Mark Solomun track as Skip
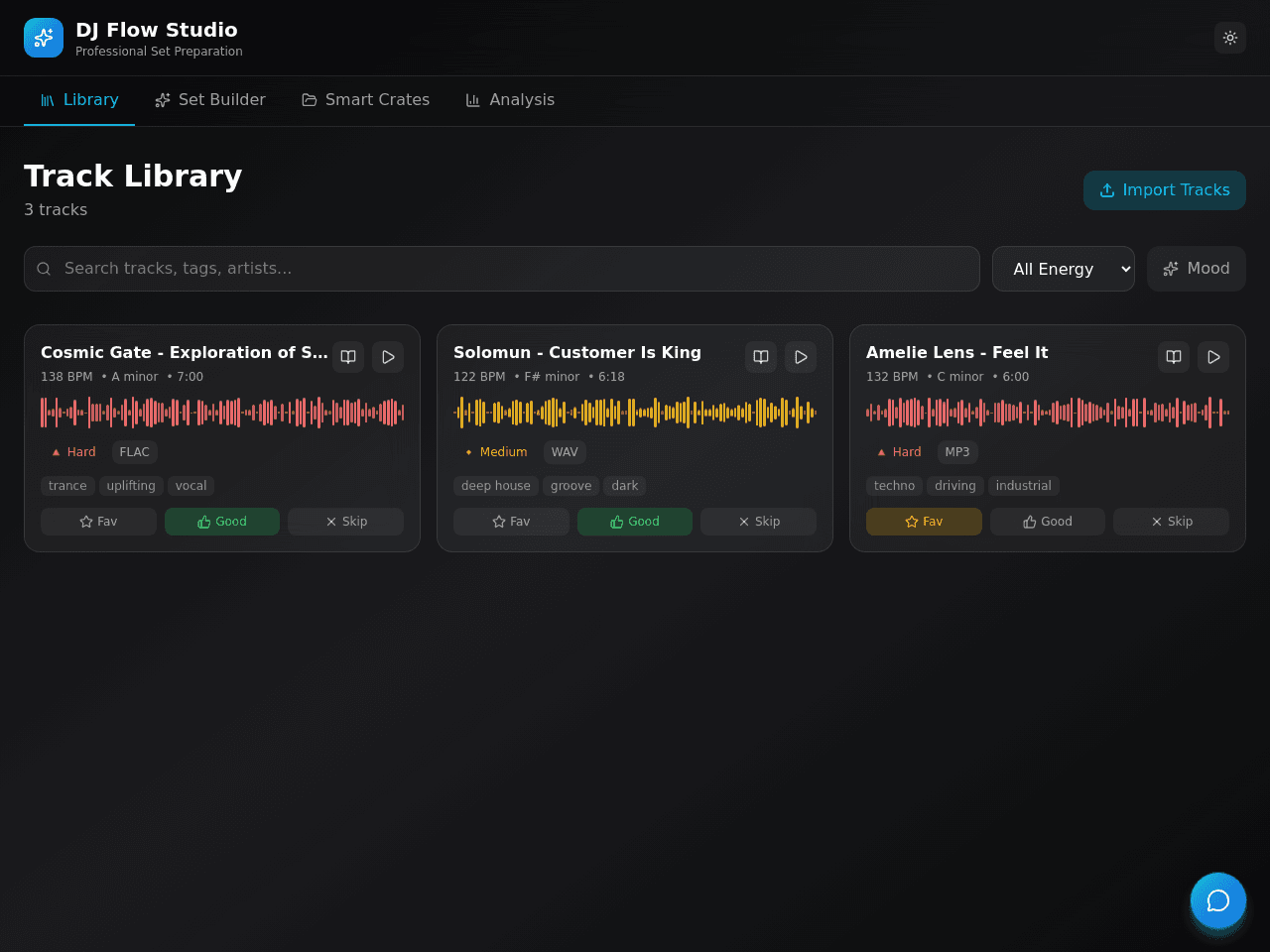This screenshot has height=952, width=1270. coord(759,522)
